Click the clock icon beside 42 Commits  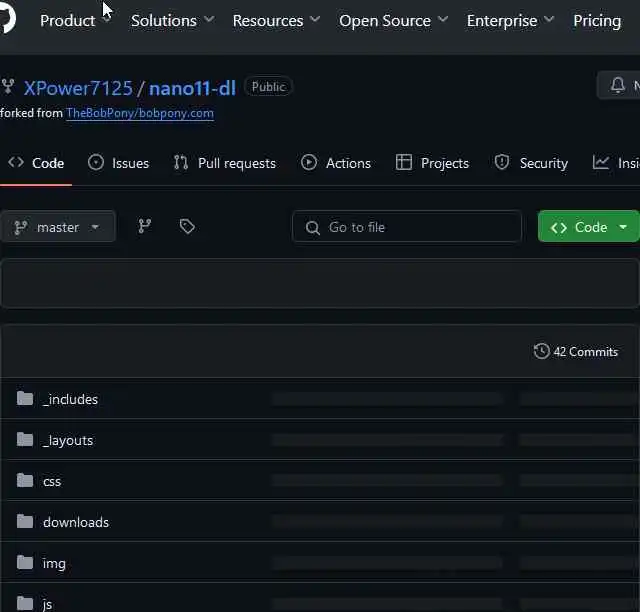542,351
